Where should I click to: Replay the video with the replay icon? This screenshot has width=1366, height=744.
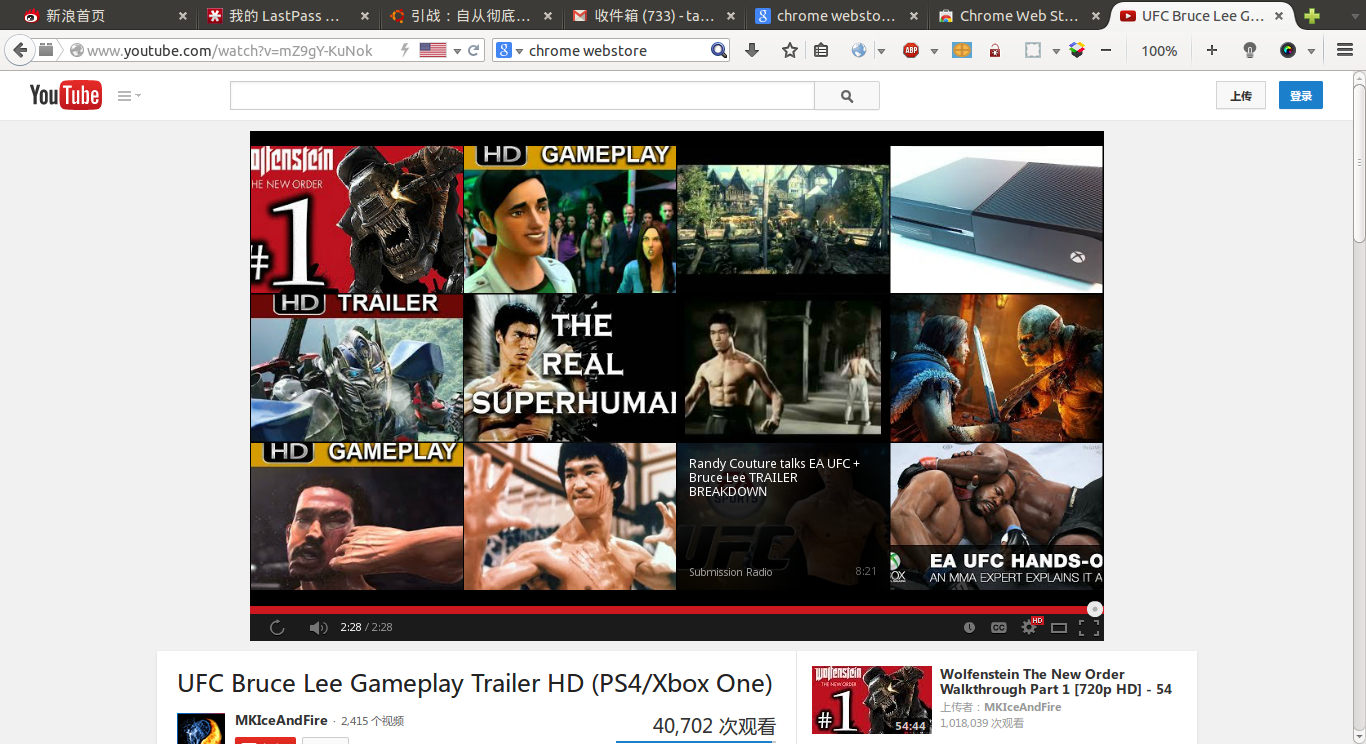click(x=277, y=628)
